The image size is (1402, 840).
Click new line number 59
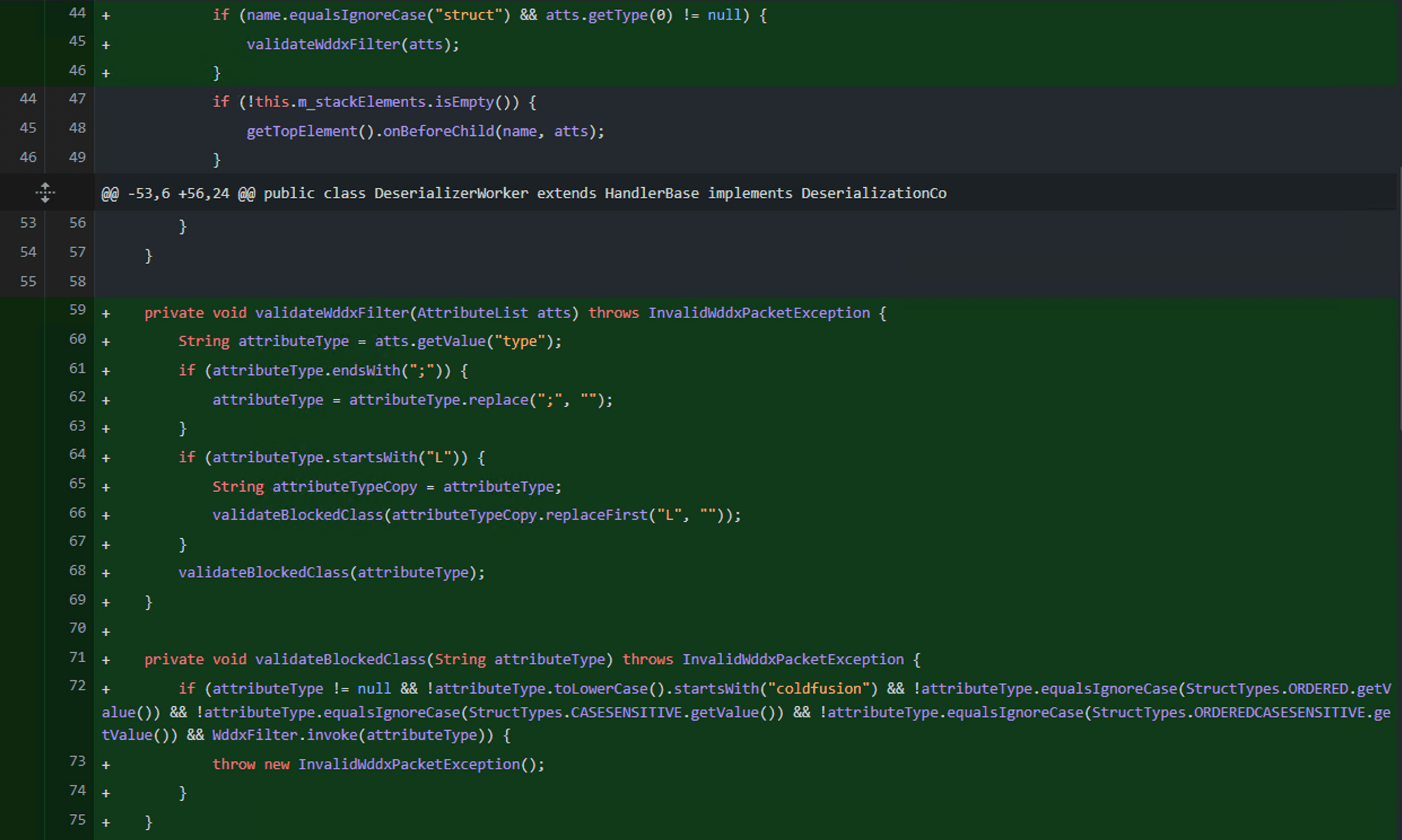[77, 310]
